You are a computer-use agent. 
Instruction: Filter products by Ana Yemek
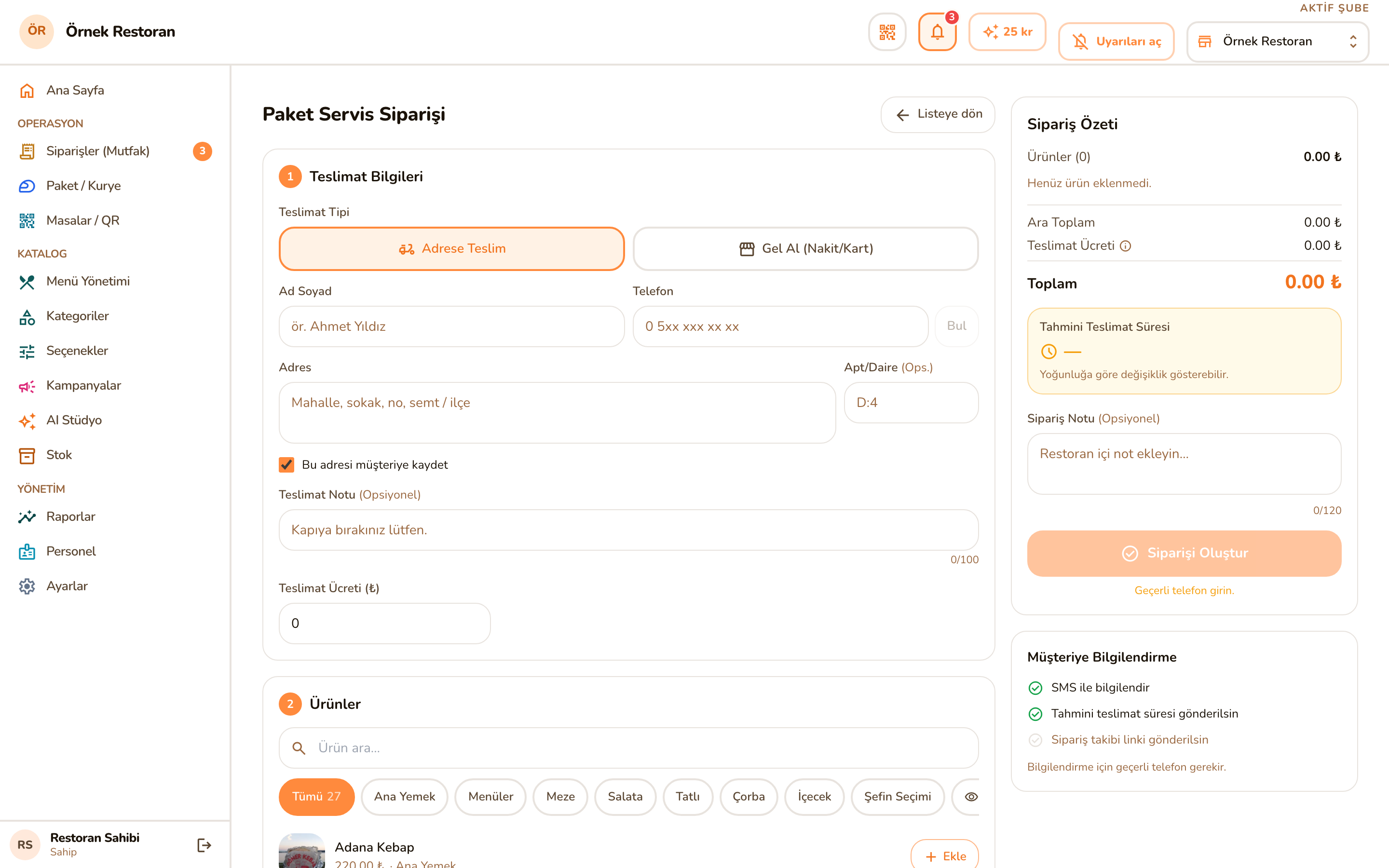[405, 797]
